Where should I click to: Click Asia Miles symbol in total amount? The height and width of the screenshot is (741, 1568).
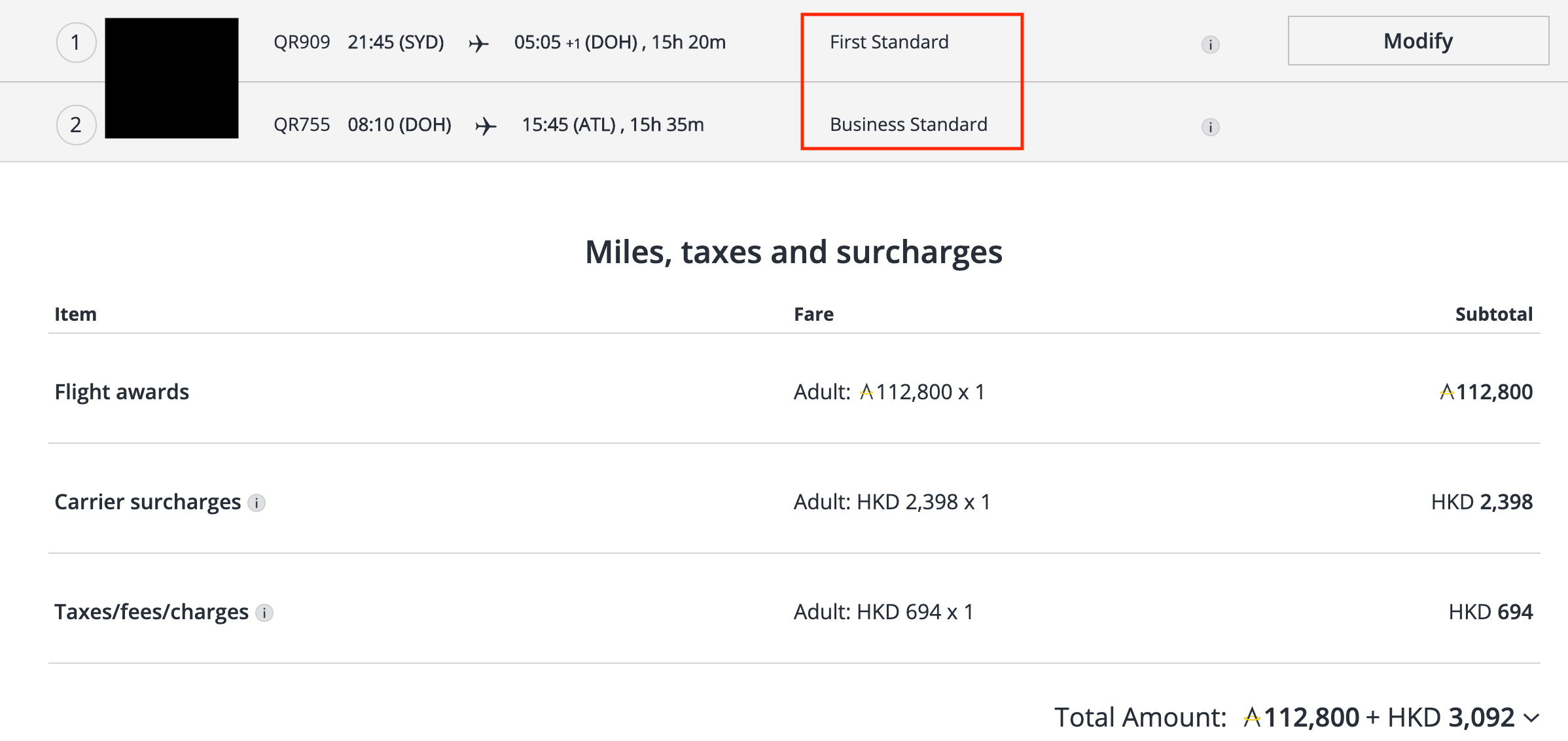point(1252,717)
